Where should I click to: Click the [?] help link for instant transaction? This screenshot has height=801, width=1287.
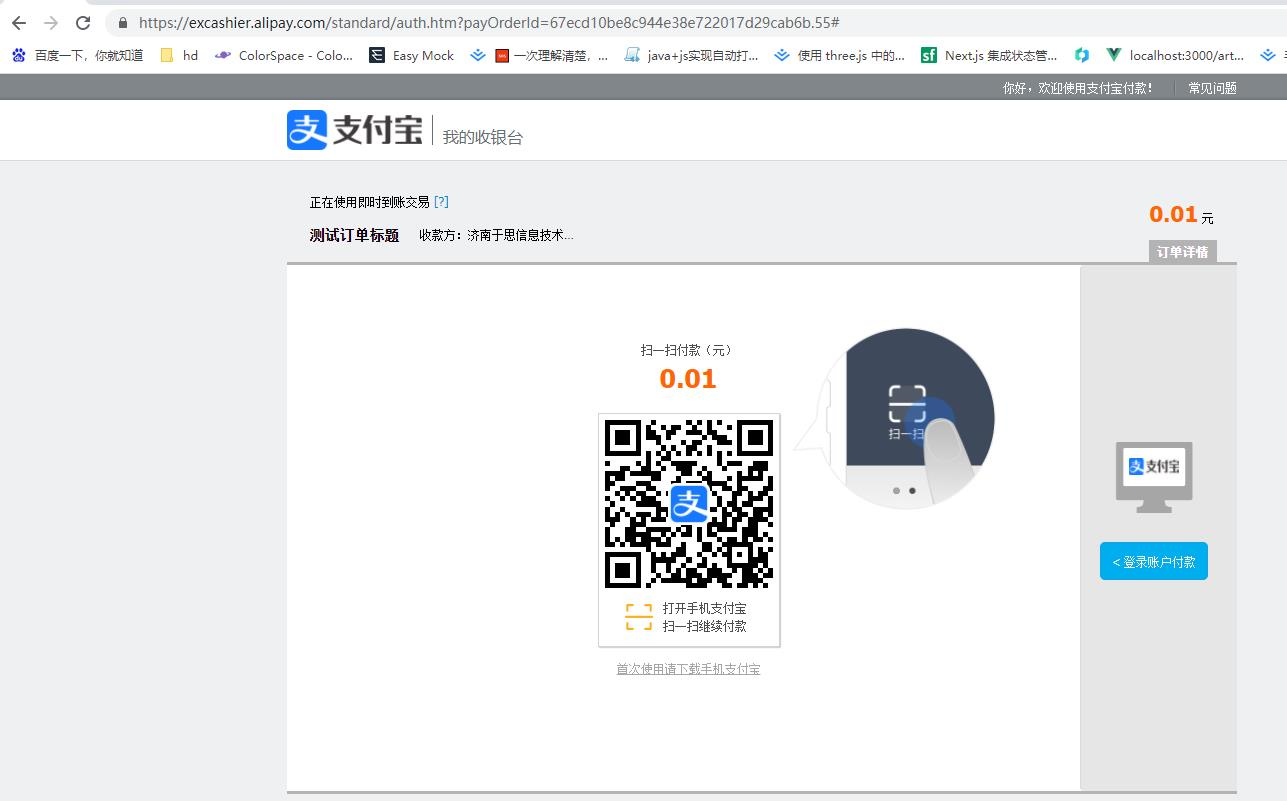click(x=441, y=202)
